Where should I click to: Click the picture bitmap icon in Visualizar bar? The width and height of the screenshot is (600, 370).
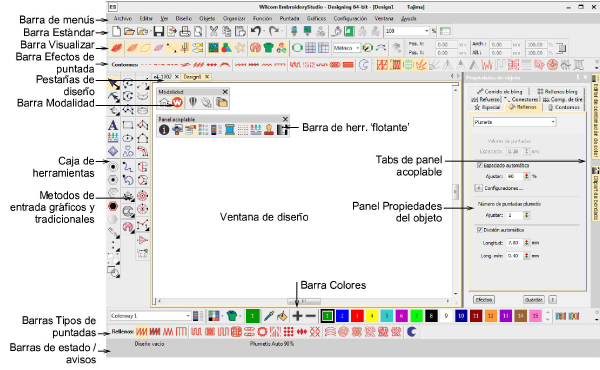213,48
